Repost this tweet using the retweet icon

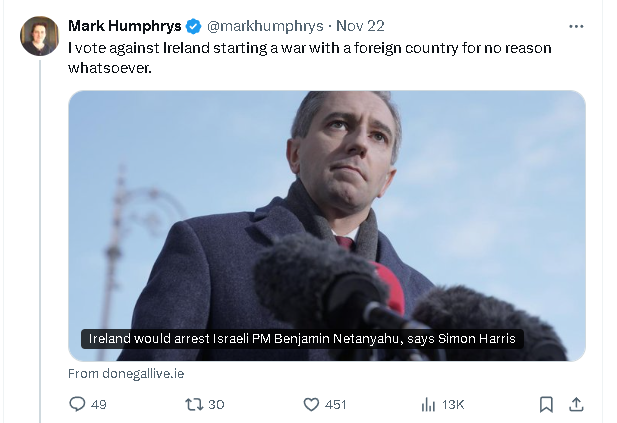(x=194, y=404)
